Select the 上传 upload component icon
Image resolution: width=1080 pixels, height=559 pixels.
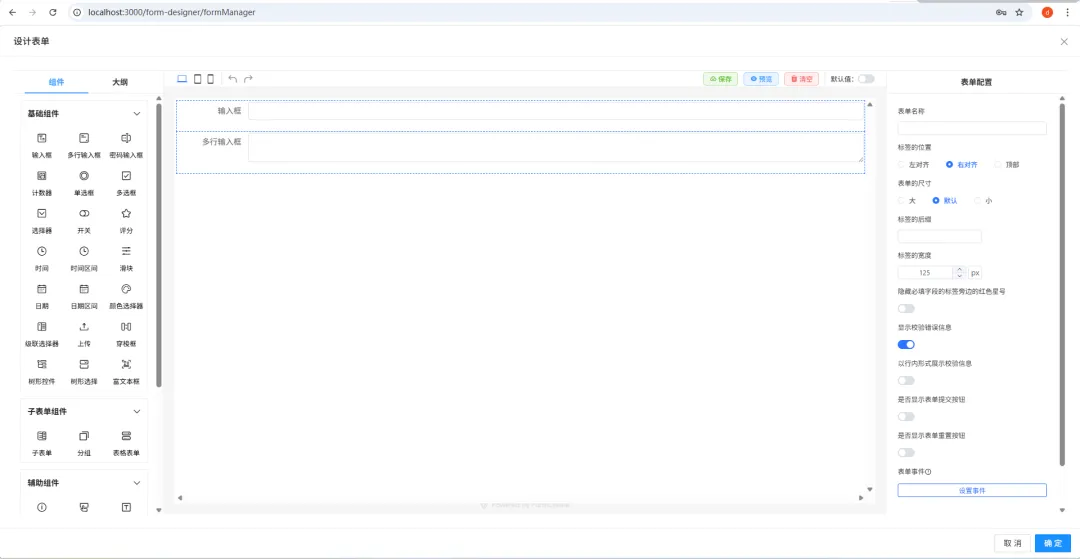84,326
